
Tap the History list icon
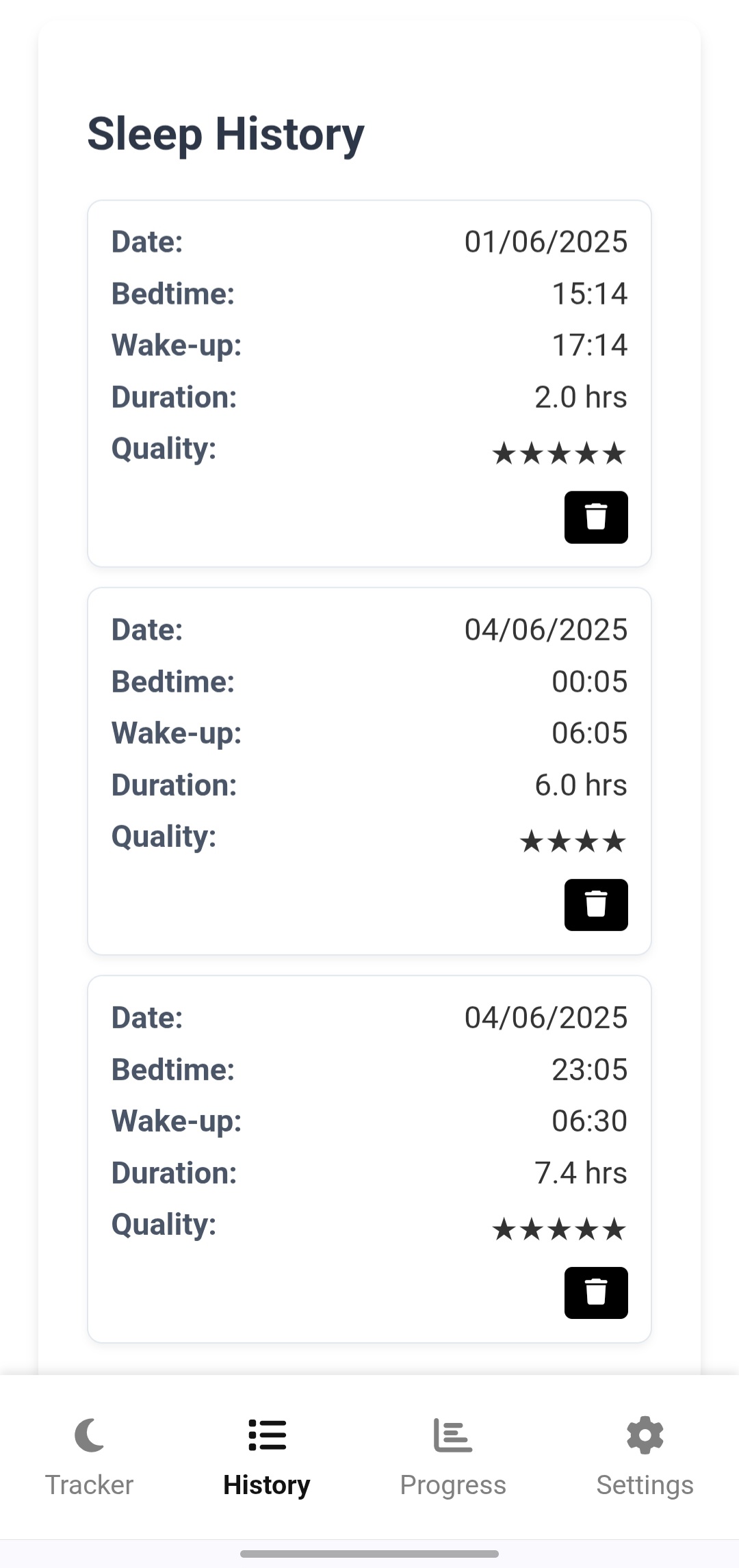(x=267, y=1435)
